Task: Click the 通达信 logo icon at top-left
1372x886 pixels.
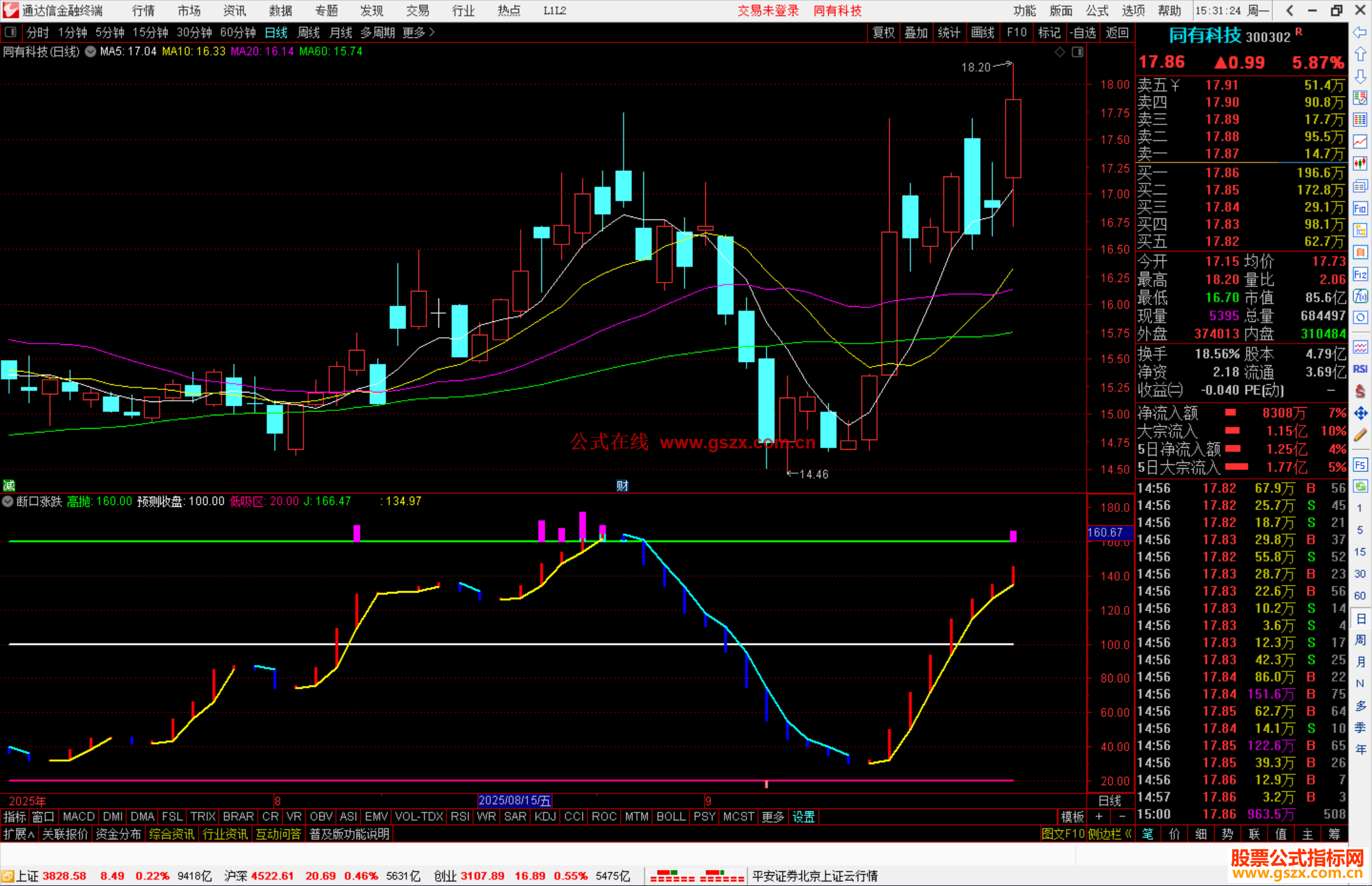Action: point(10,10)
